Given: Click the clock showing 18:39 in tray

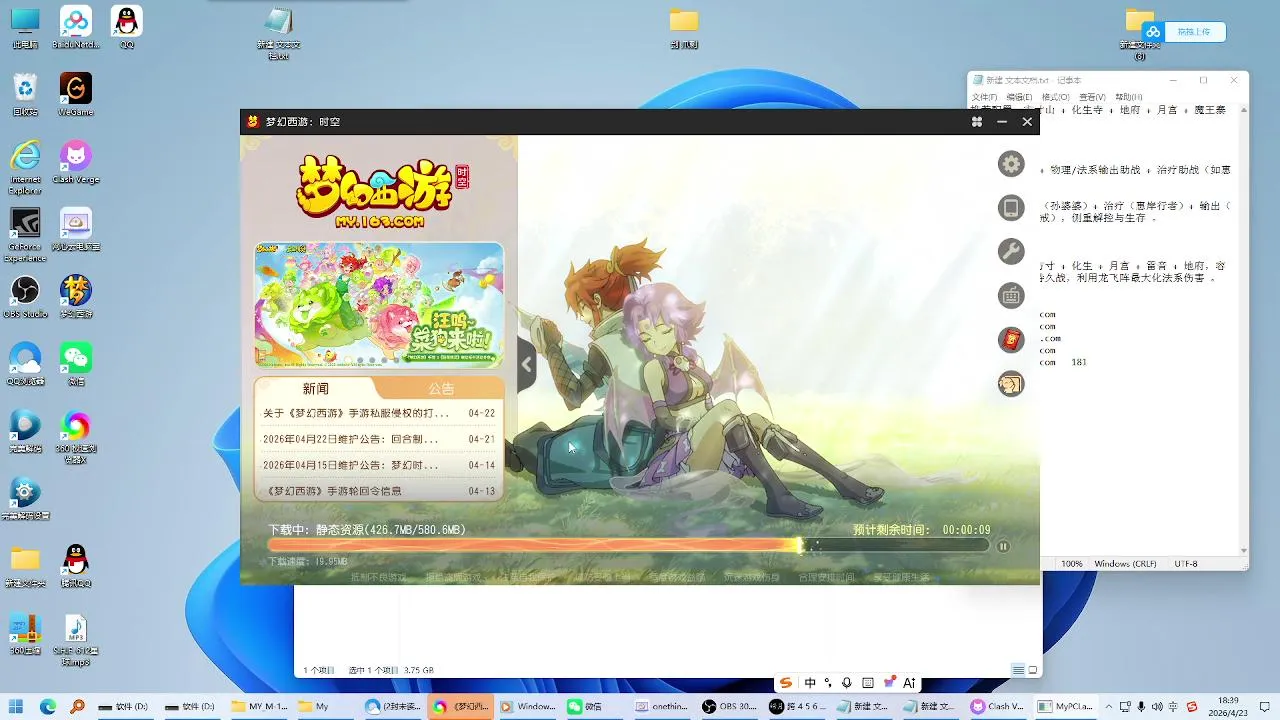Looking at the screenshot, I should click(x=1229, y=706).
